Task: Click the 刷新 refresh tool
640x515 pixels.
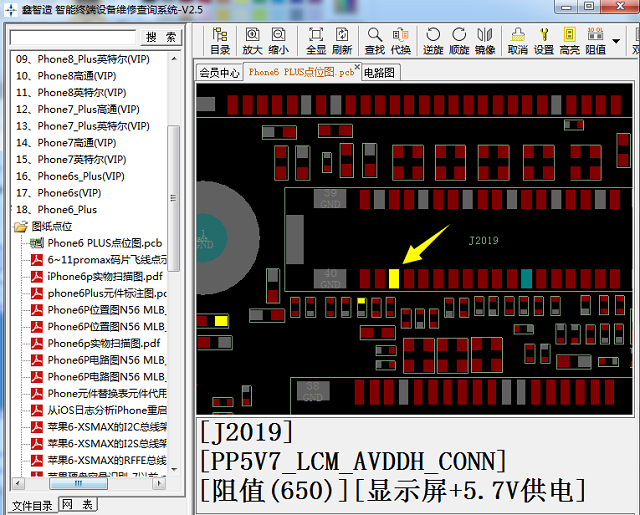Action: coord(342,41)
